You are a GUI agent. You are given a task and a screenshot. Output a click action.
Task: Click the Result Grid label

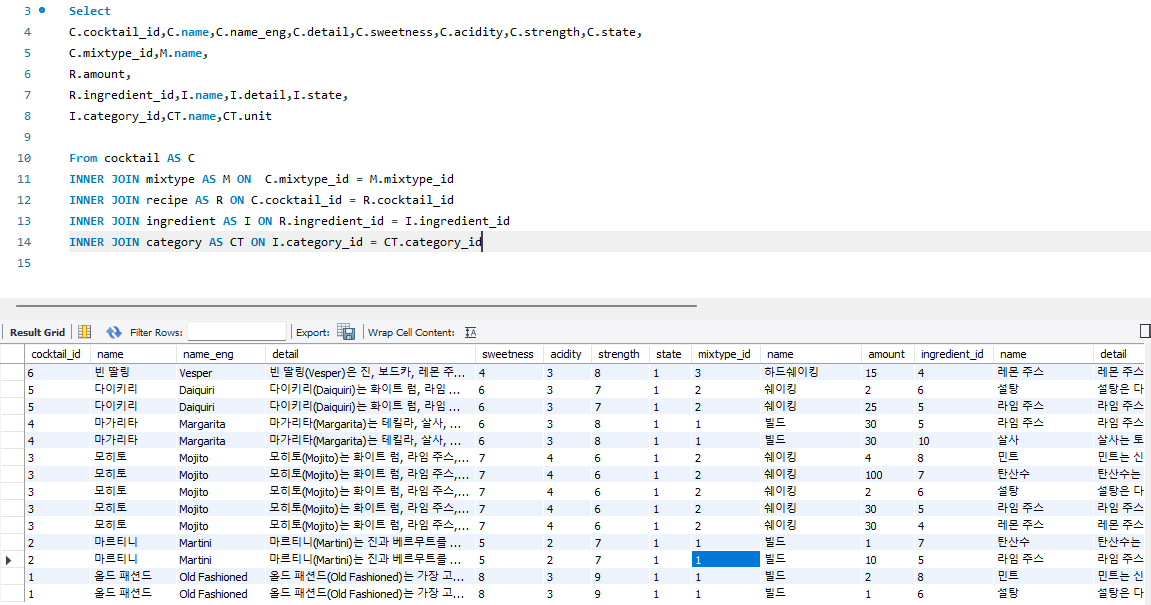37,333
